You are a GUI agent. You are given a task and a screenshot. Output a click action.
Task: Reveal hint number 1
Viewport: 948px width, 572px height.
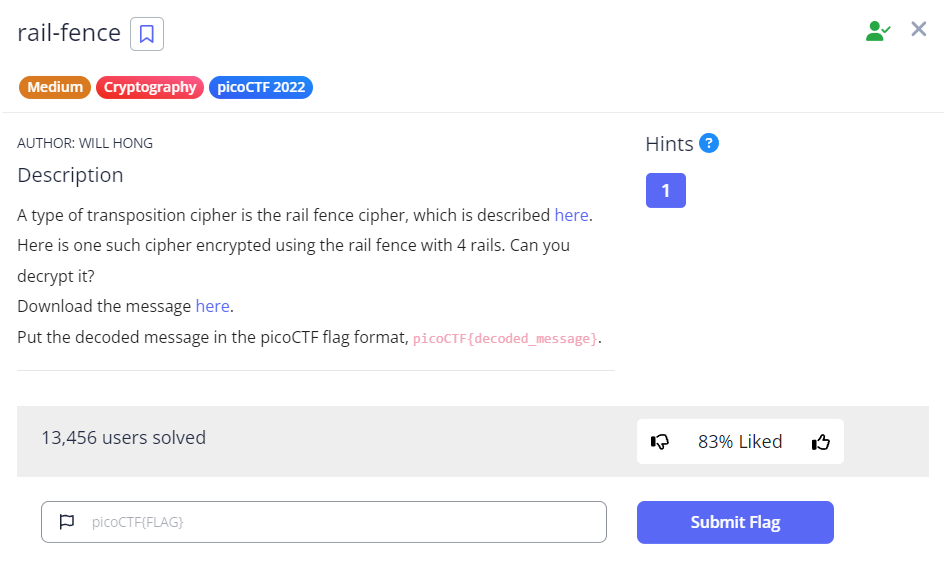(665, 191)
